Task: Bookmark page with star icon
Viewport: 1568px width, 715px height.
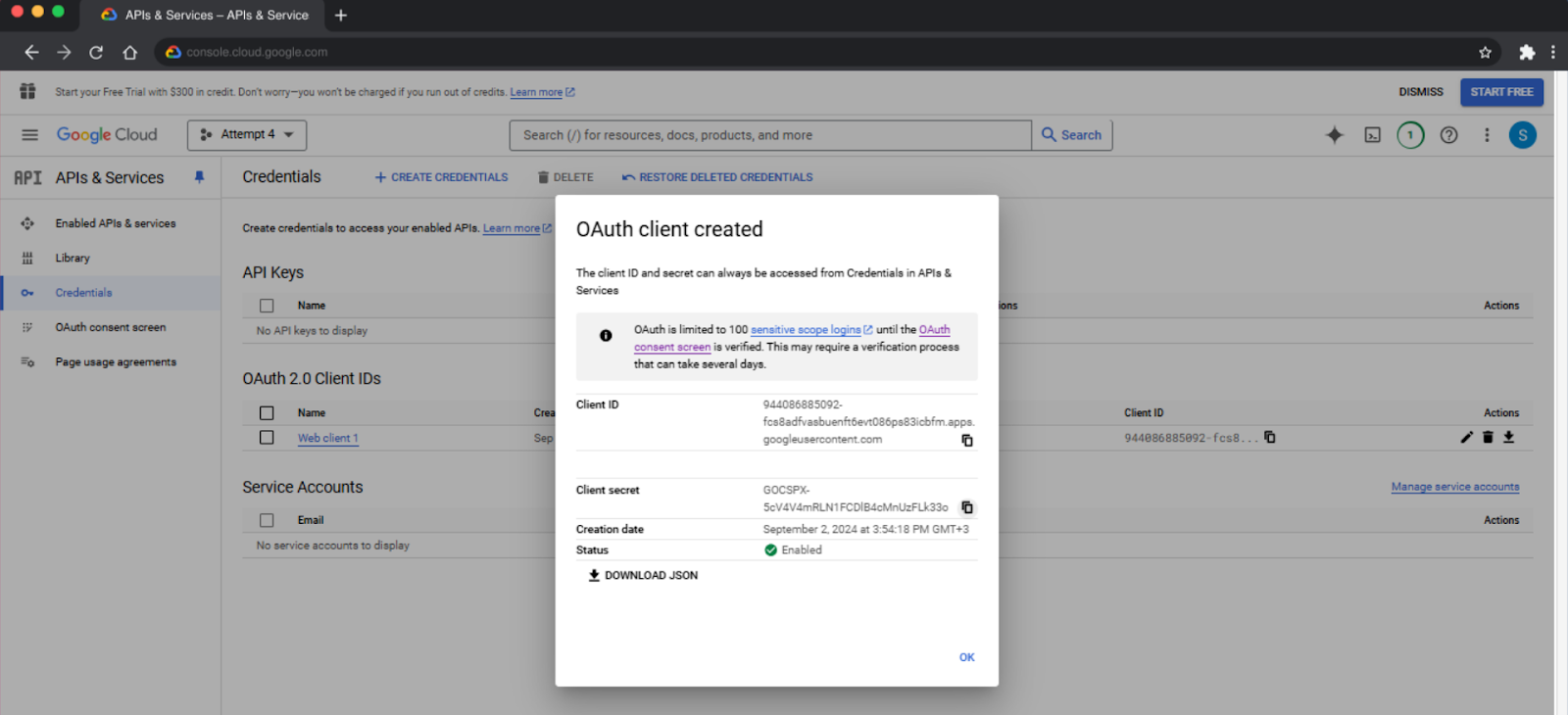Action: click(x=1485, y=52)
